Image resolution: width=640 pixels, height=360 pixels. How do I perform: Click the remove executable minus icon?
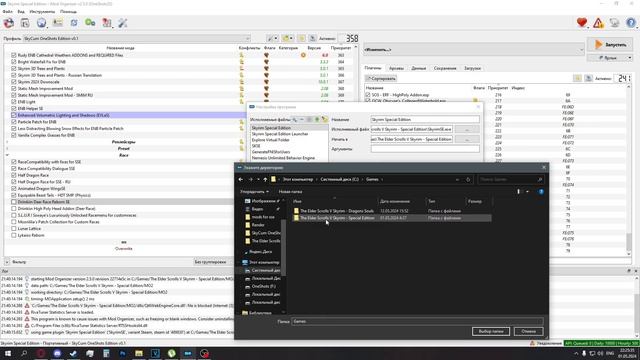(302, 120)
